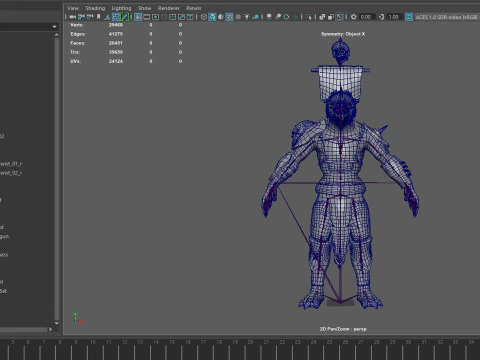
Task: Open the View panel menu
Action: click(73, 8)
